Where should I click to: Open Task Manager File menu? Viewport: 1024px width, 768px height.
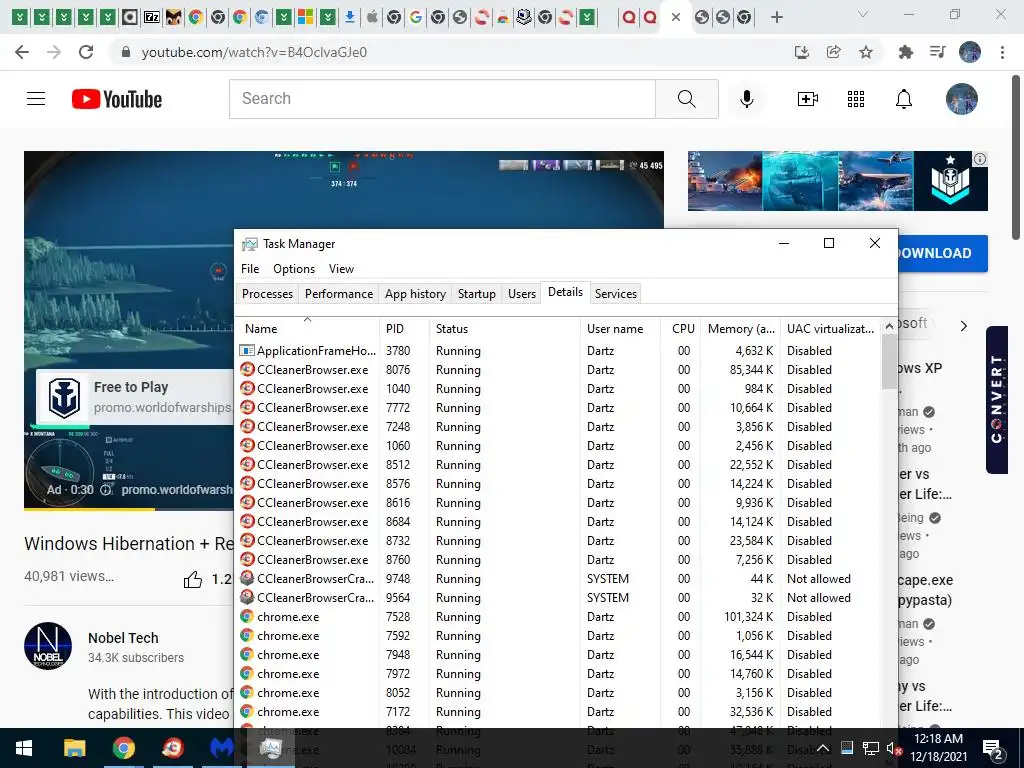click(x=250, y=269)
